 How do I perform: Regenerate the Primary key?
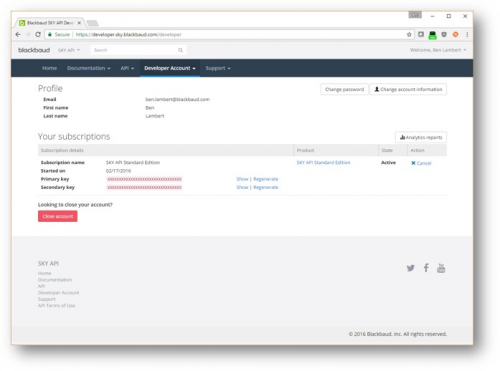point(266,179)
